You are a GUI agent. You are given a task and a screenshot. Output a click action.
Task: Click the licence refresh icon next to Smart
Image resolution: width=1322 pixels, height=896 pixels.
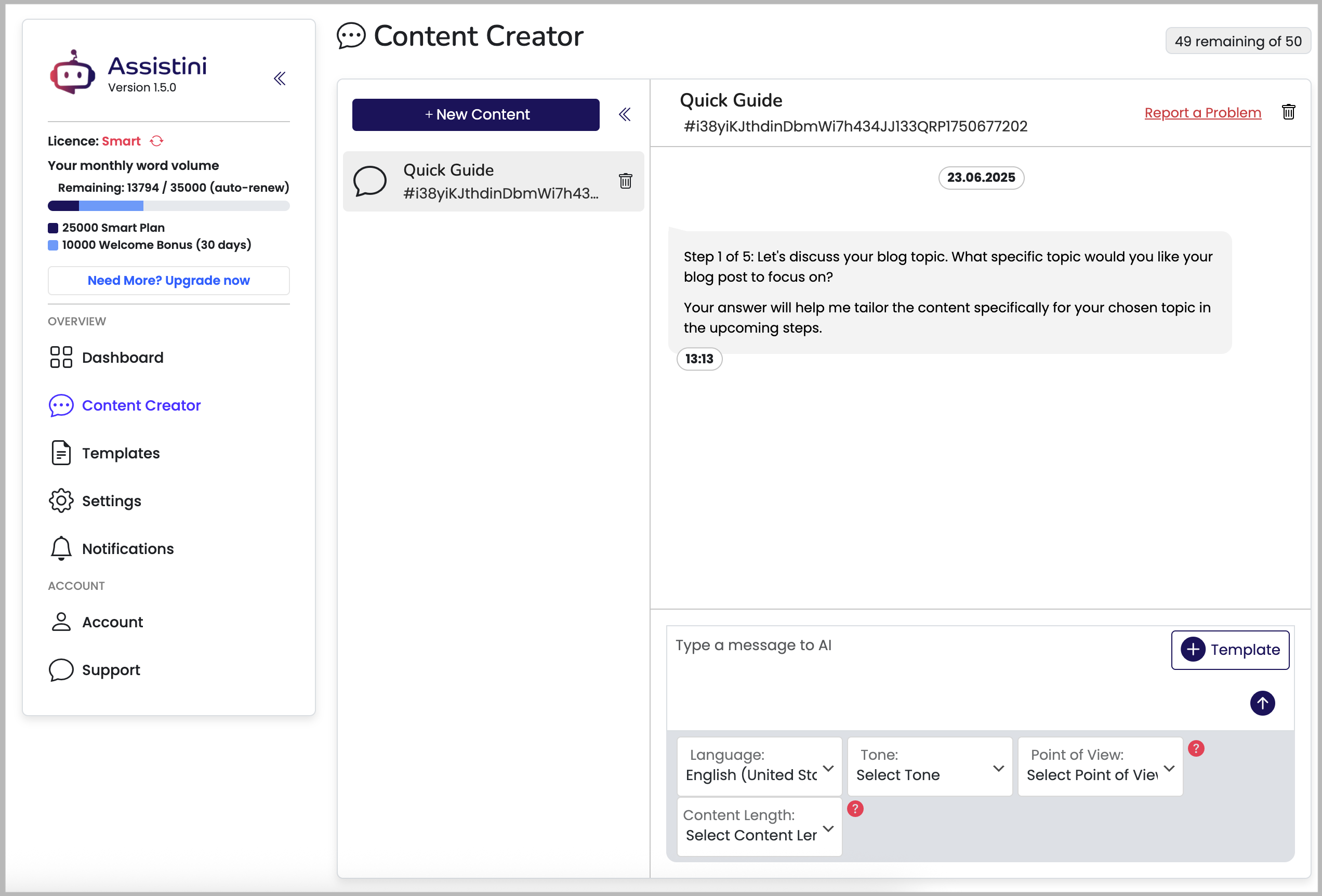tap(156, 140)
